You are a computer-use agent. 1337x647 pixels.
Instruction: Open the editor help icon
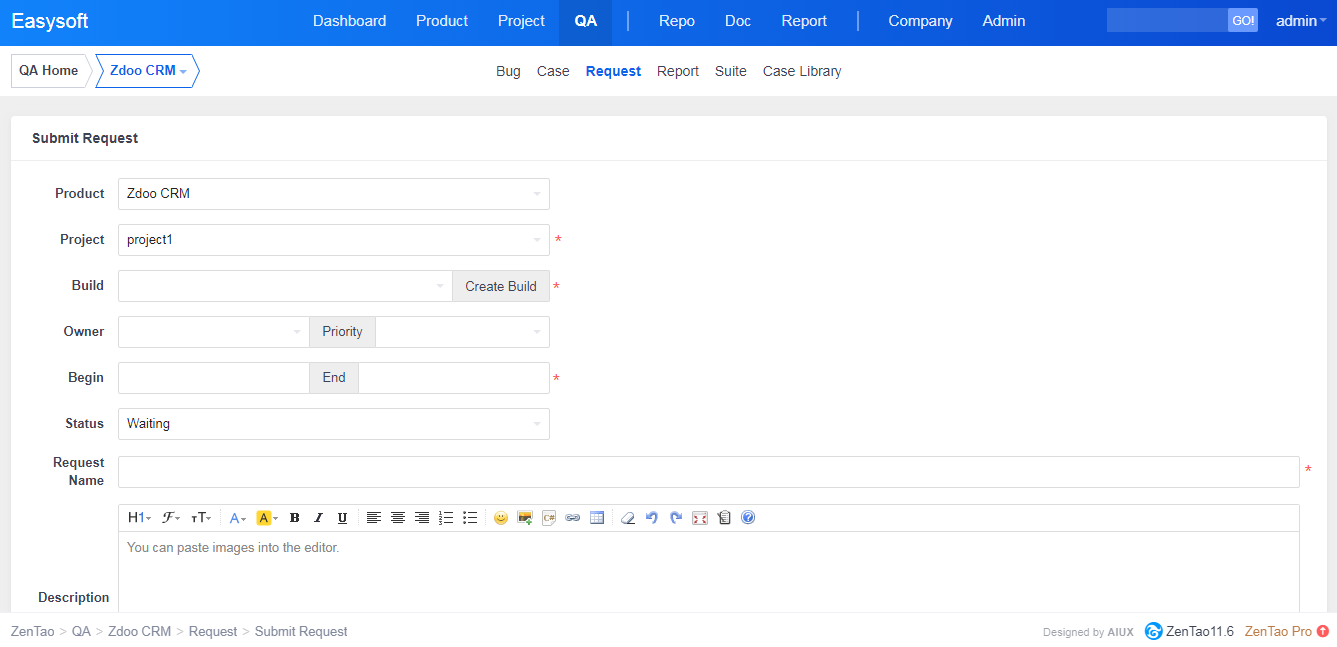pyautogui.click(x=748, y=518)
